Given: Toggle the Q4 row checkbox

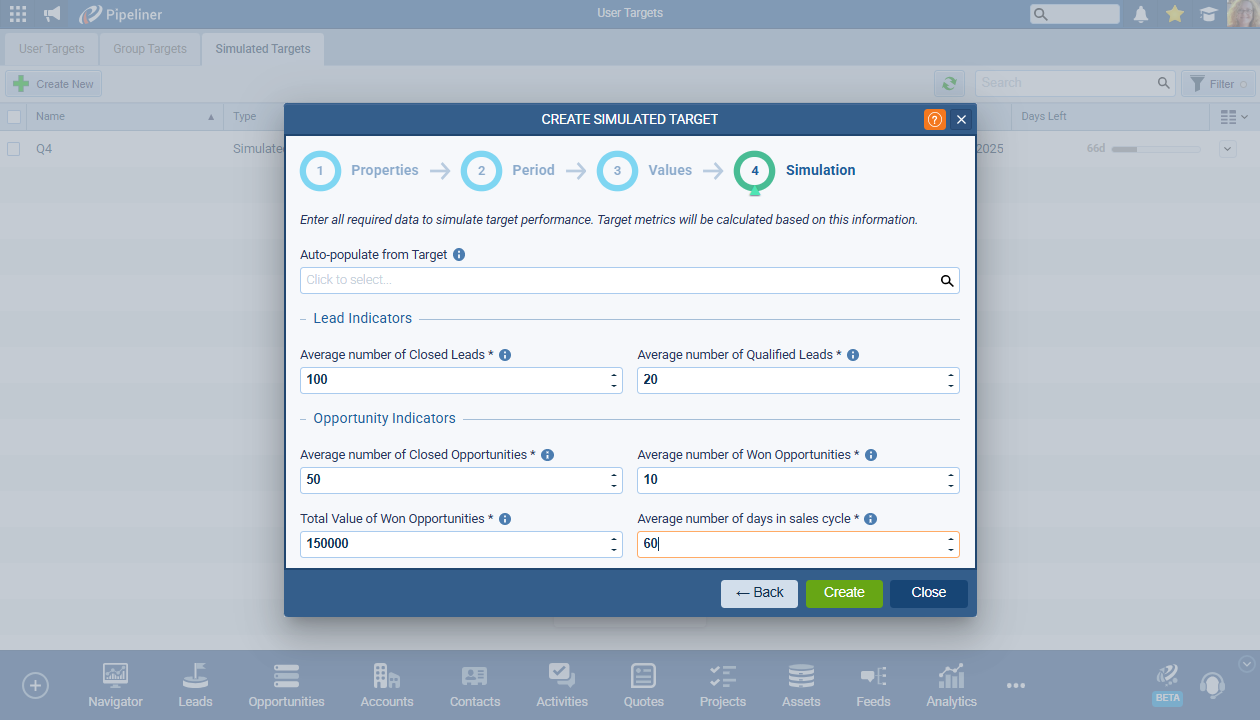Looking at the screenshot, I should pos(14,149).
